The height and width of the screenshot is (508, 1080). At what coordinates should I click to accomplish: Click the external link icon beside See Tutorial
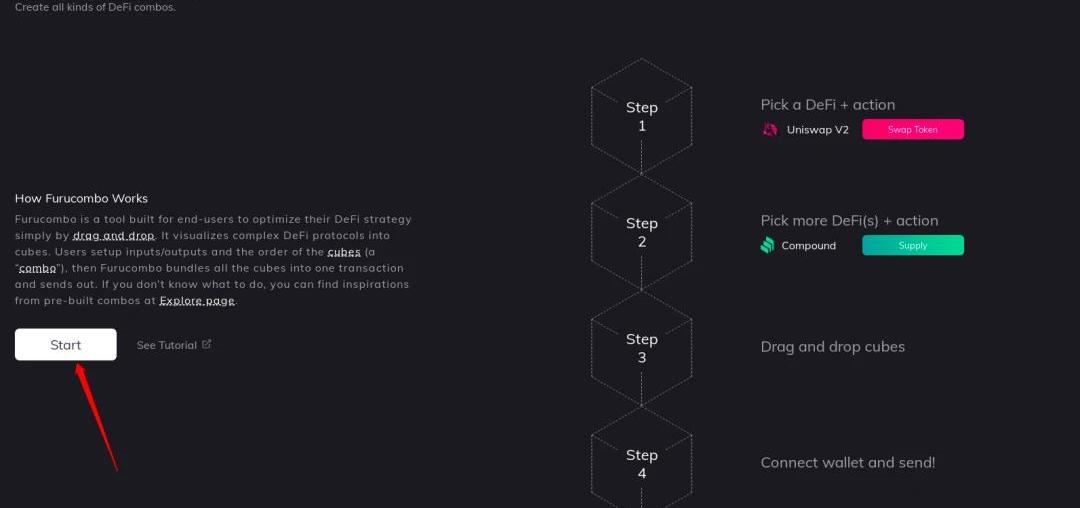click(x=207, y=345)
